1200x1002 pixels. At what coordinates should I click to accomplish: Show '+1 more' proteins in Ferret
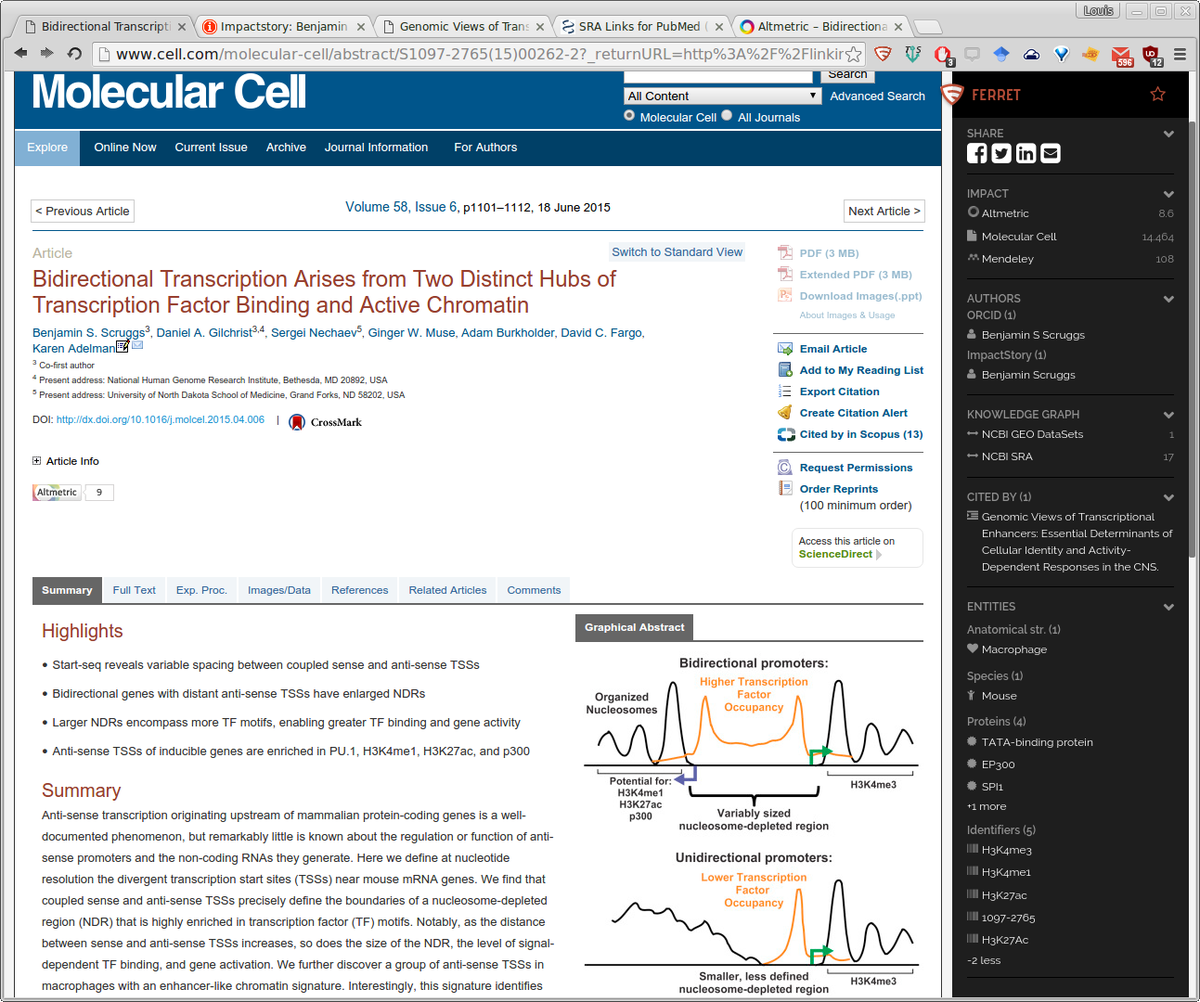(x=986, y=806)
